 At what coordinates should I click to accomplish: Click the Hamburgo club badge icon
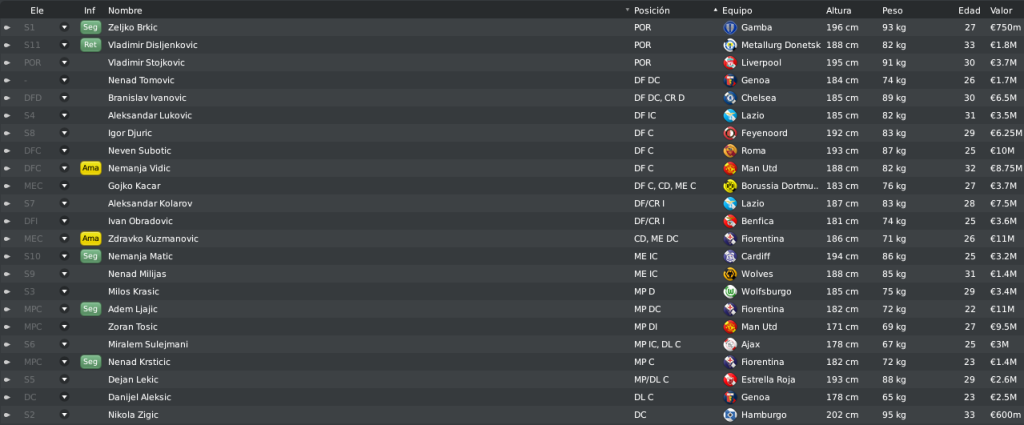coord(729,415)
